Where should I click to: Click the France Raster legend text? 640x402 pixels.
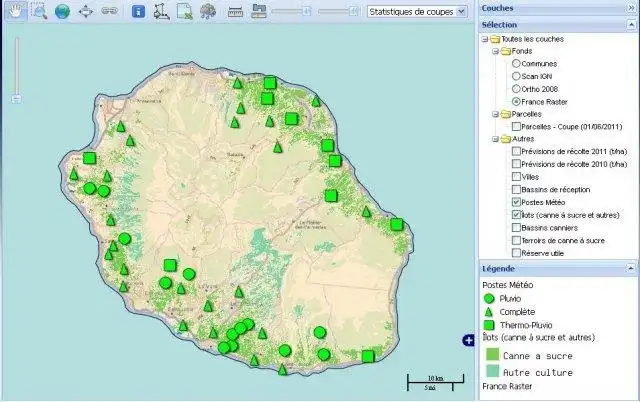click(507, 386)
